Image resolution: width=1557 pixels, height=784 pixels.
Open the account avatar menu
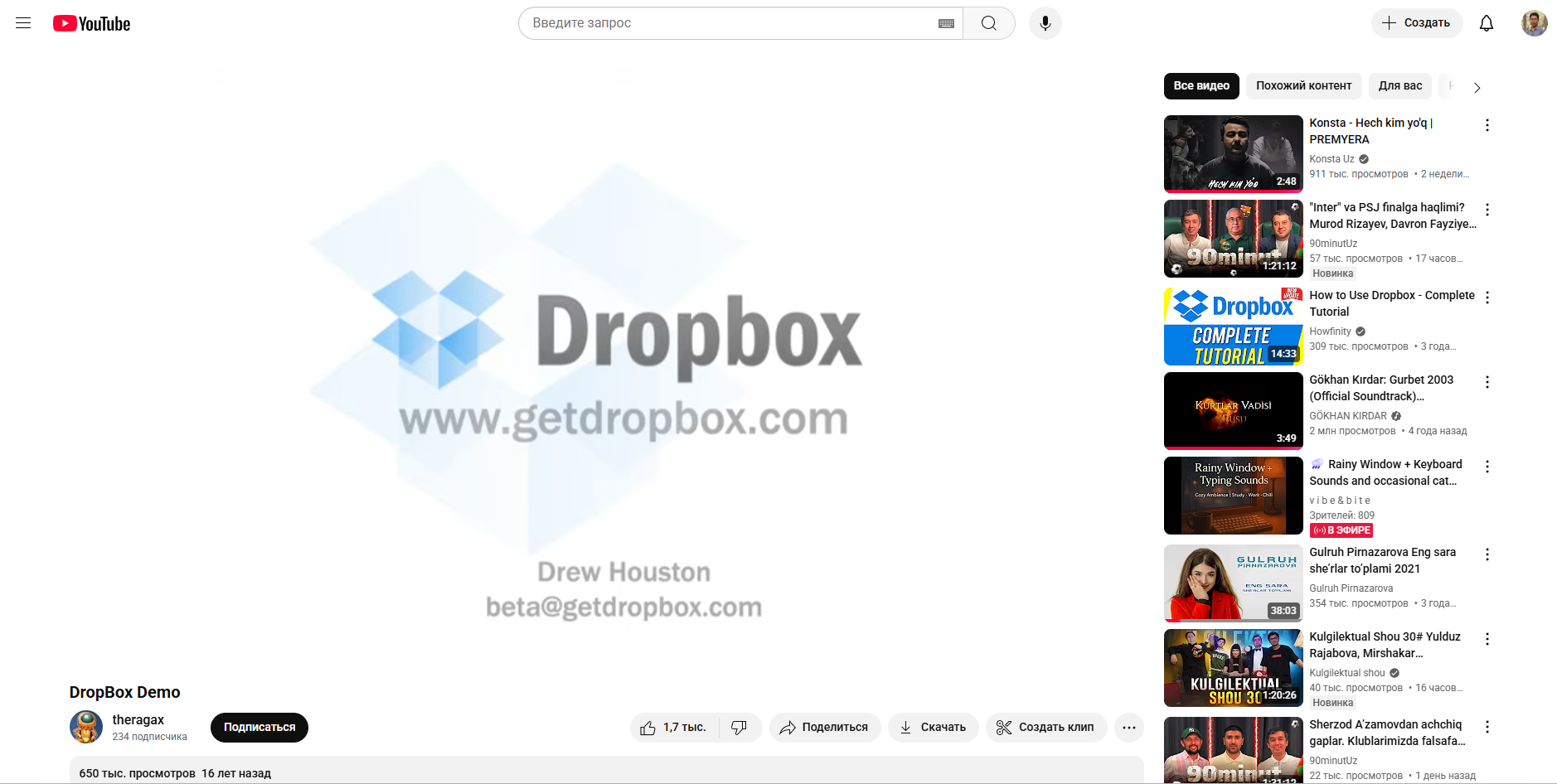coord(1535,23)
